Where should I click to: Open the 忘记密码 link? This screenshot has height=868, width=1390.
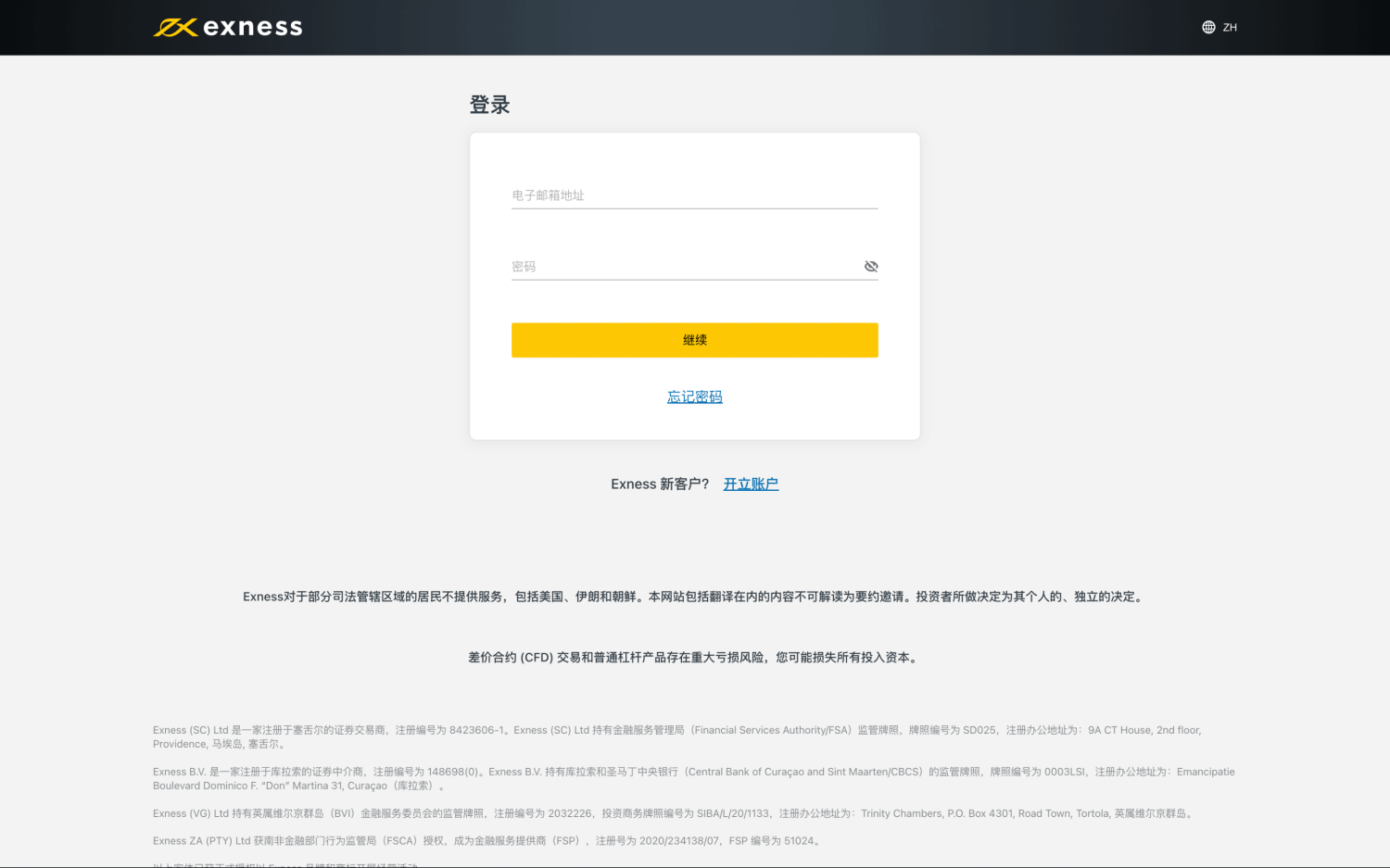(x=695, y=396)
